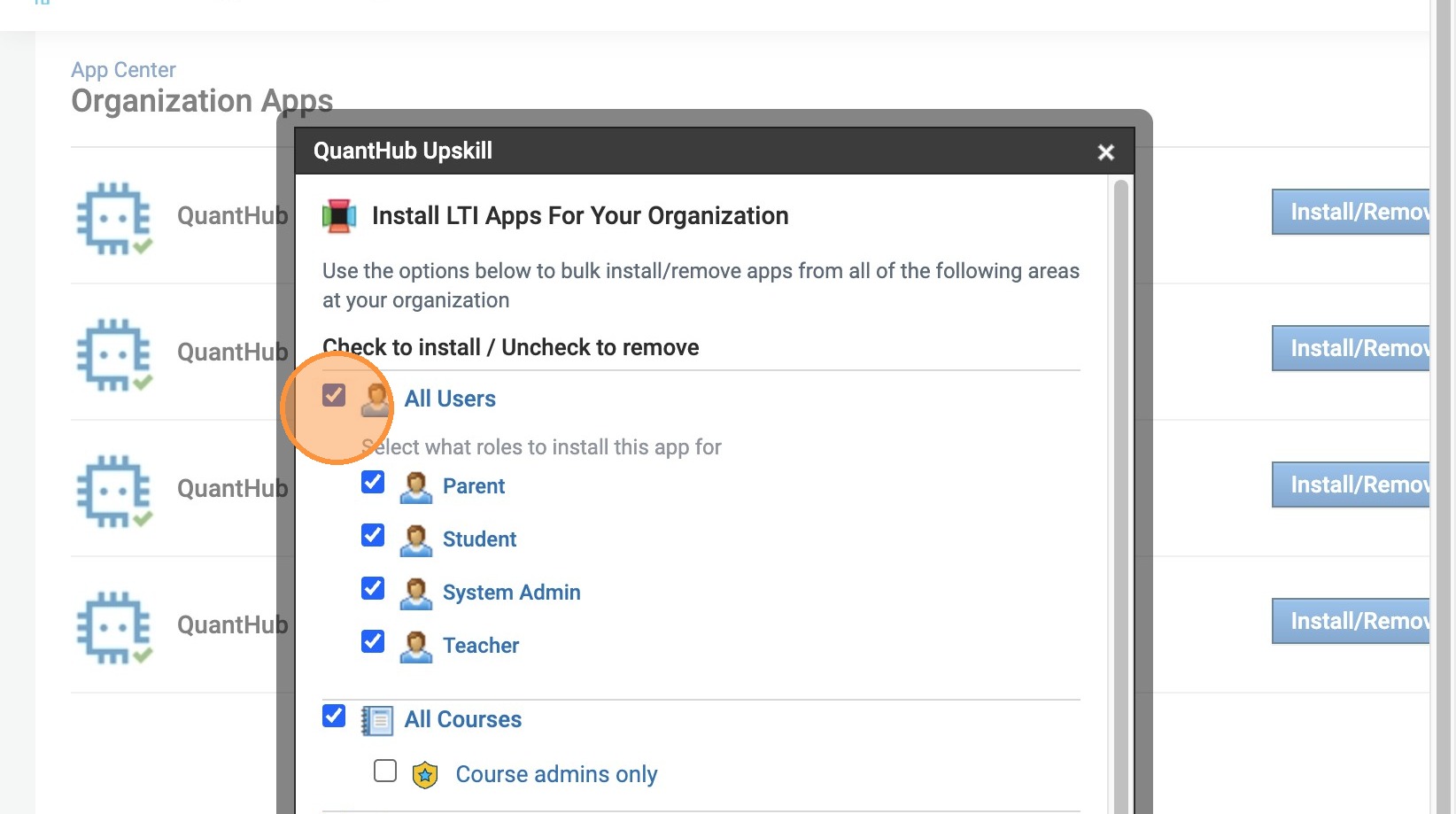Click the first QuantHub chip icon in Organization Apps

(x=114, y=218)
